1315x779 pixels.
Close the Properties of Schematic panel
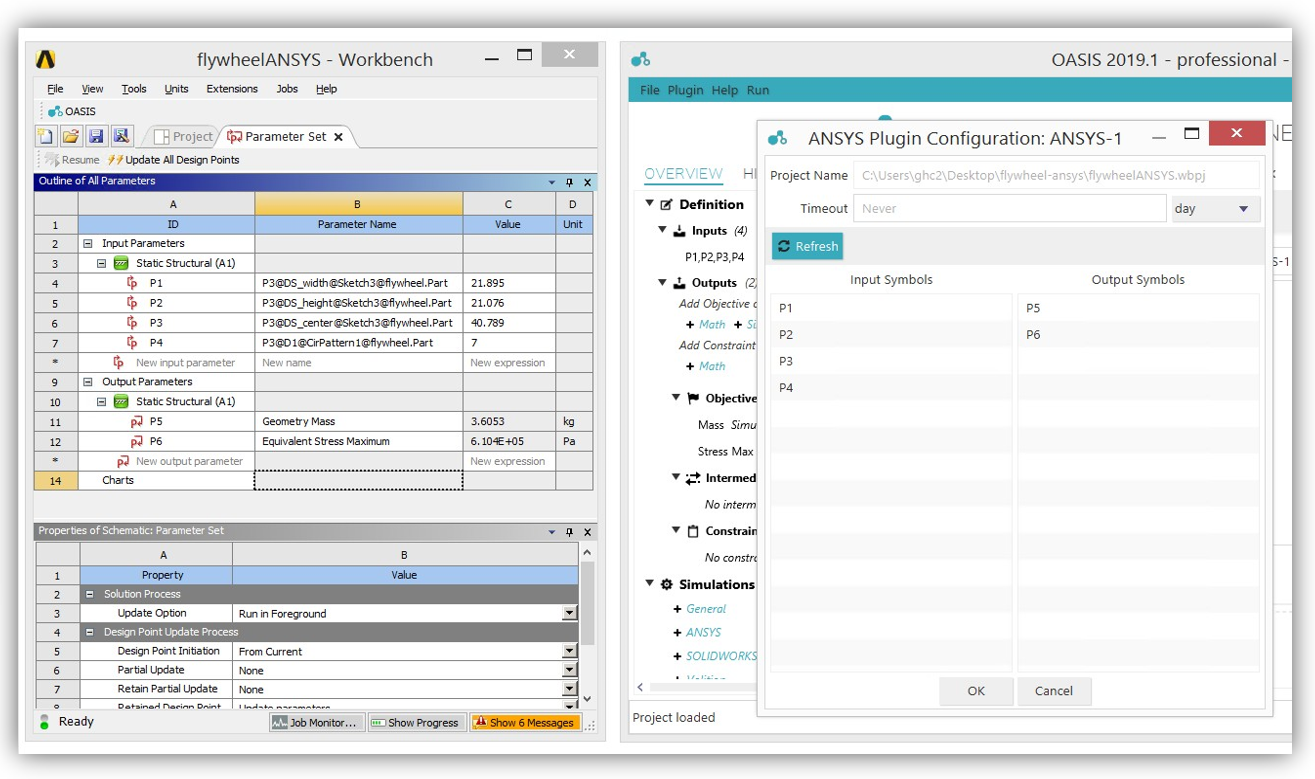[x=587, y=532]
